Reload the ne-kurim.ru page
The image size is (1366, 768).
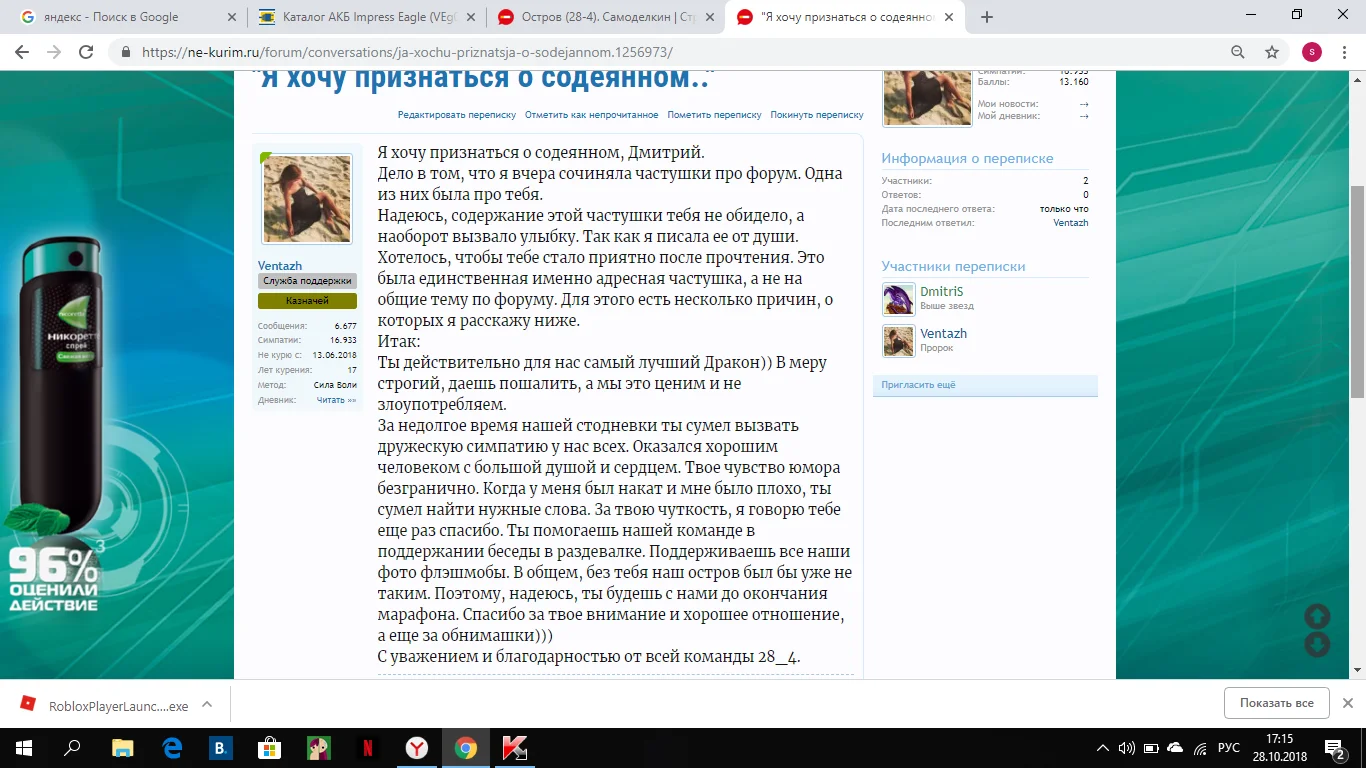[x=86, y=52]
